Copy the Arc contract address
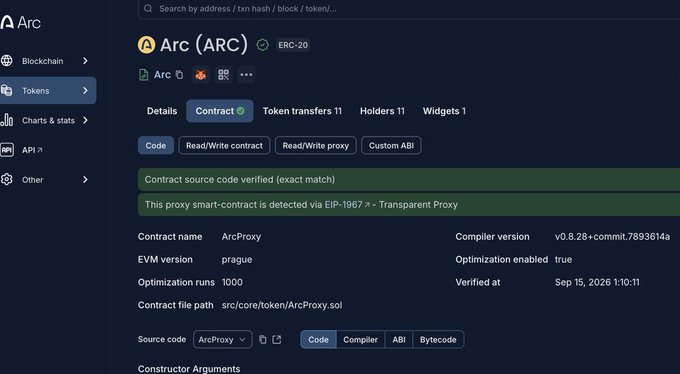The height and width of the screenshot is (374, 680). (179, 75)
